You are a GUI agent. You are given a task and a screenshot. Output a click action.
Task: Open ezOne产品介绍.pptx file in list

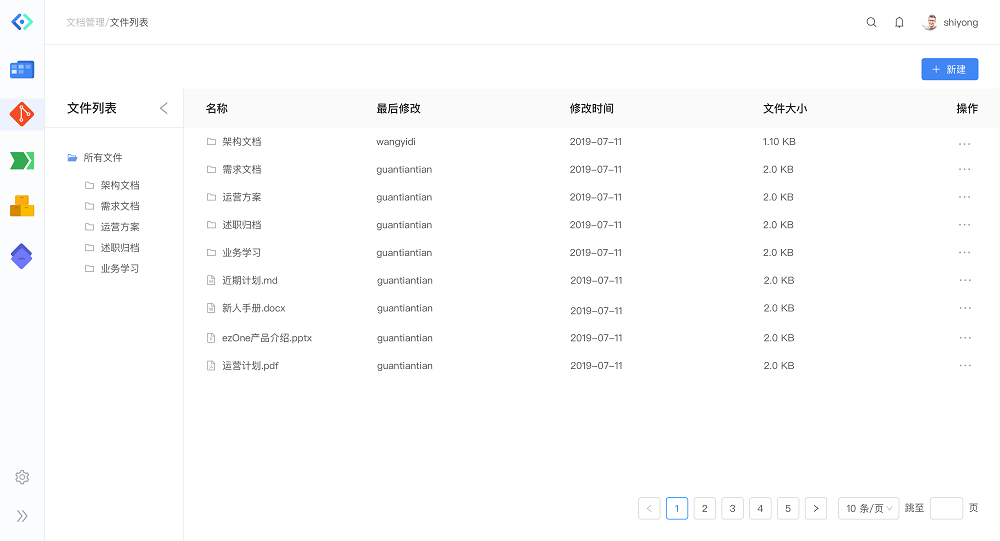coord(266,338)
